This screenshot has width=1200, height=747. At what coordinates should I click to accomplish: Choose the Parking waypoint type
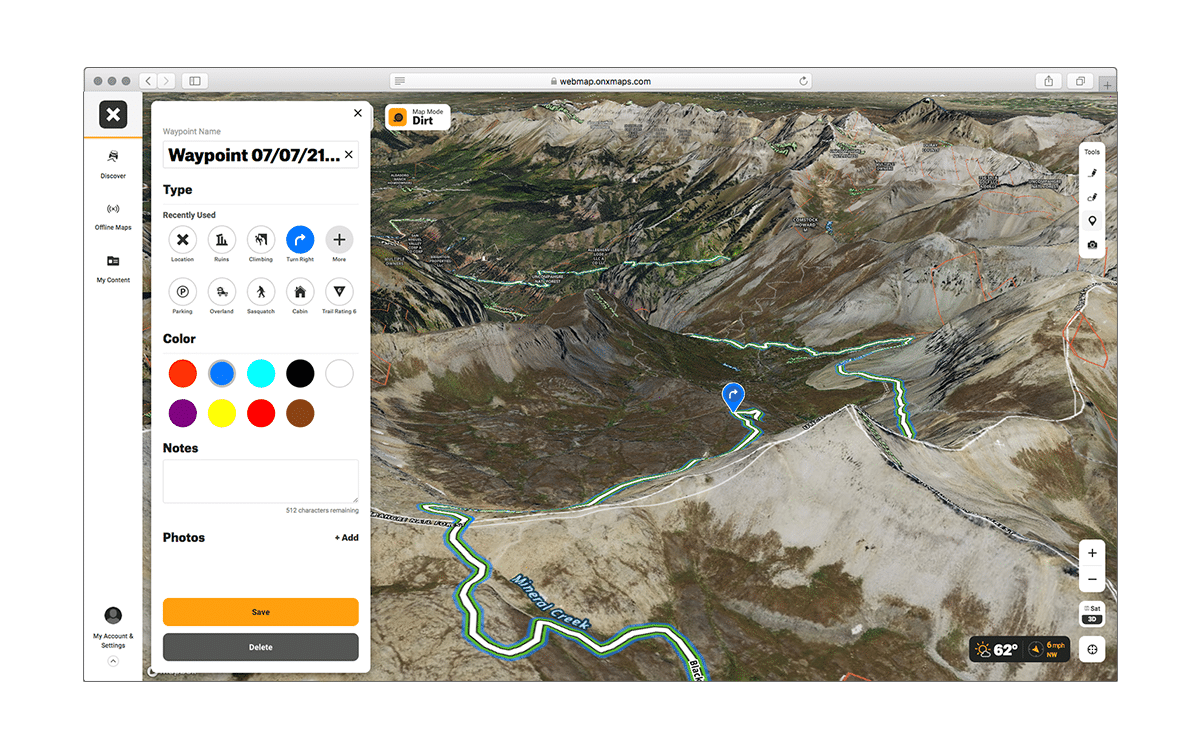[182, 292]
